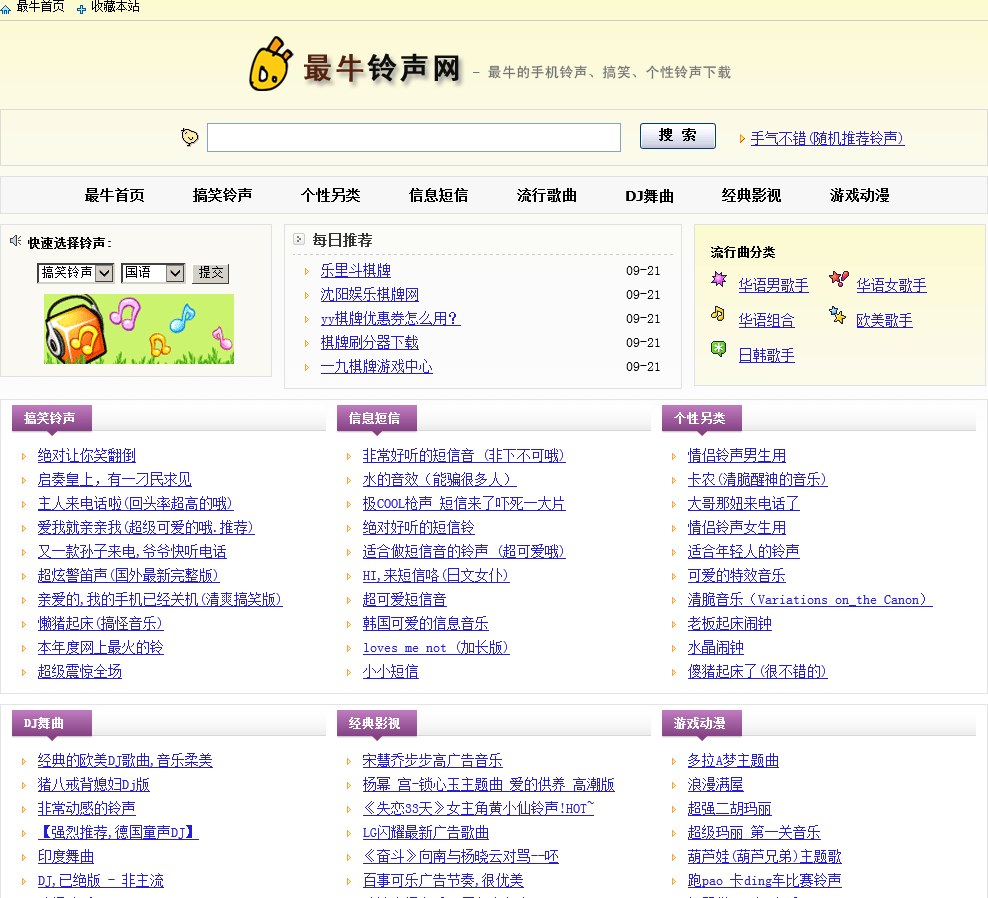Click the yellow stars icon beside 欧美歌手

tap(837, 314)
